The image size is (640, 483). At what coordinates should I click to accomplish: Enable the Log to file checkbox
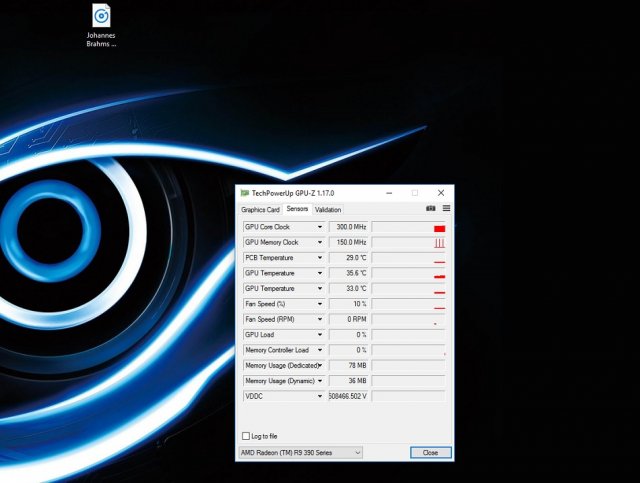tap(246, 436)
